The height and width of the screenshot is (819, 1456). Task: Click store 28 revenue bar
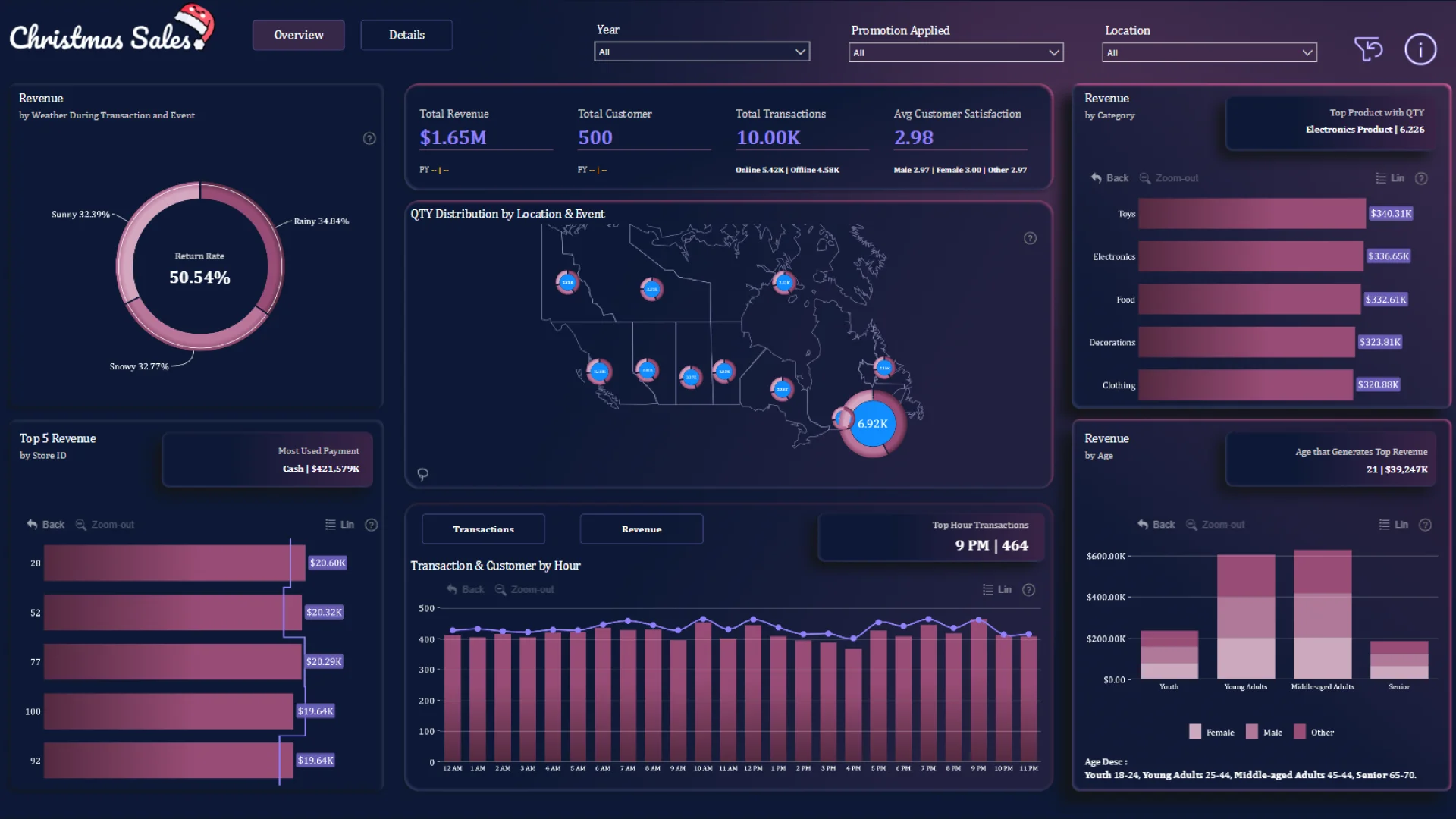tap(174, 563)
